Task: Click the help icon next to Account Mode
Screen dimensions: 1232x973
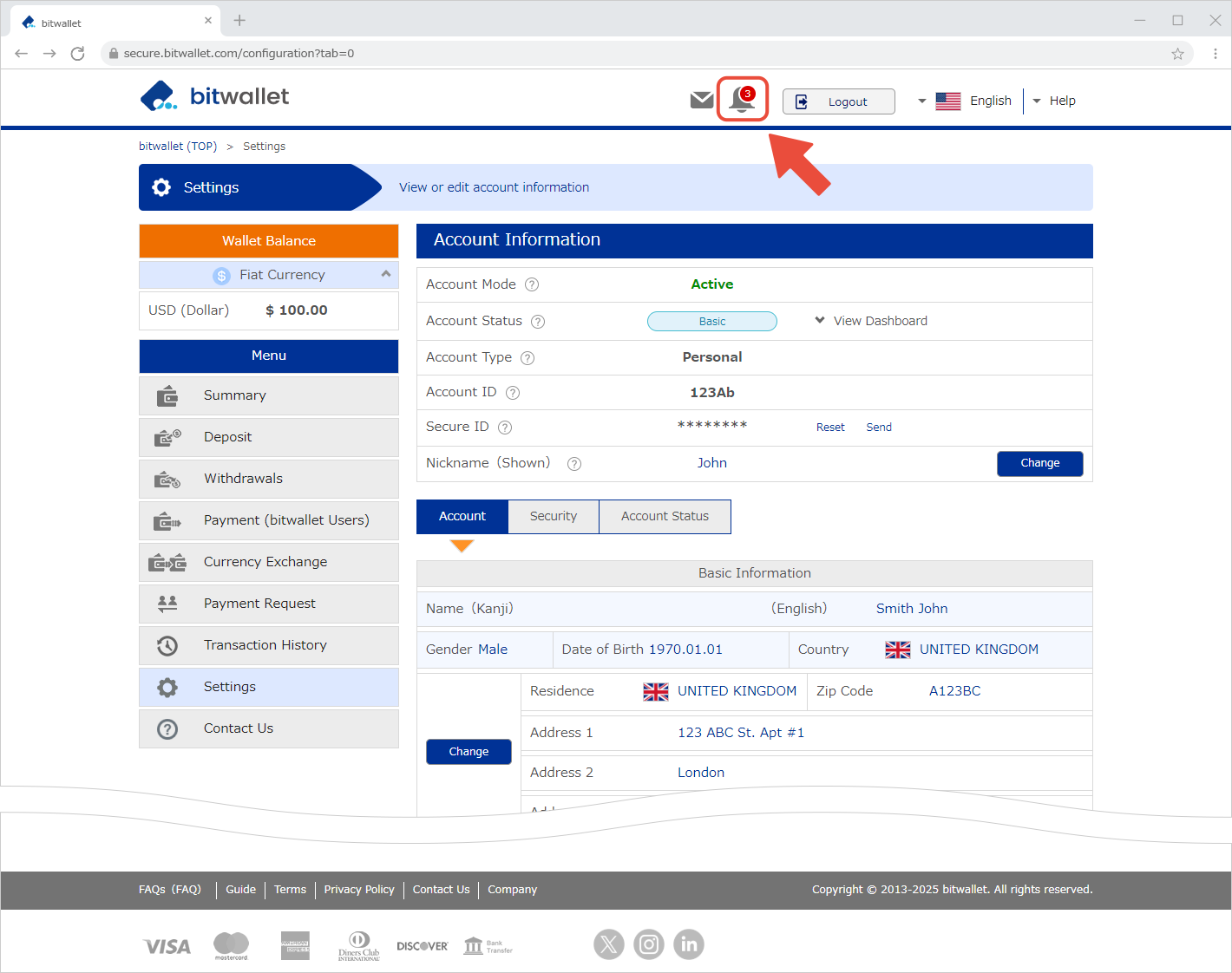Action: 532,284
